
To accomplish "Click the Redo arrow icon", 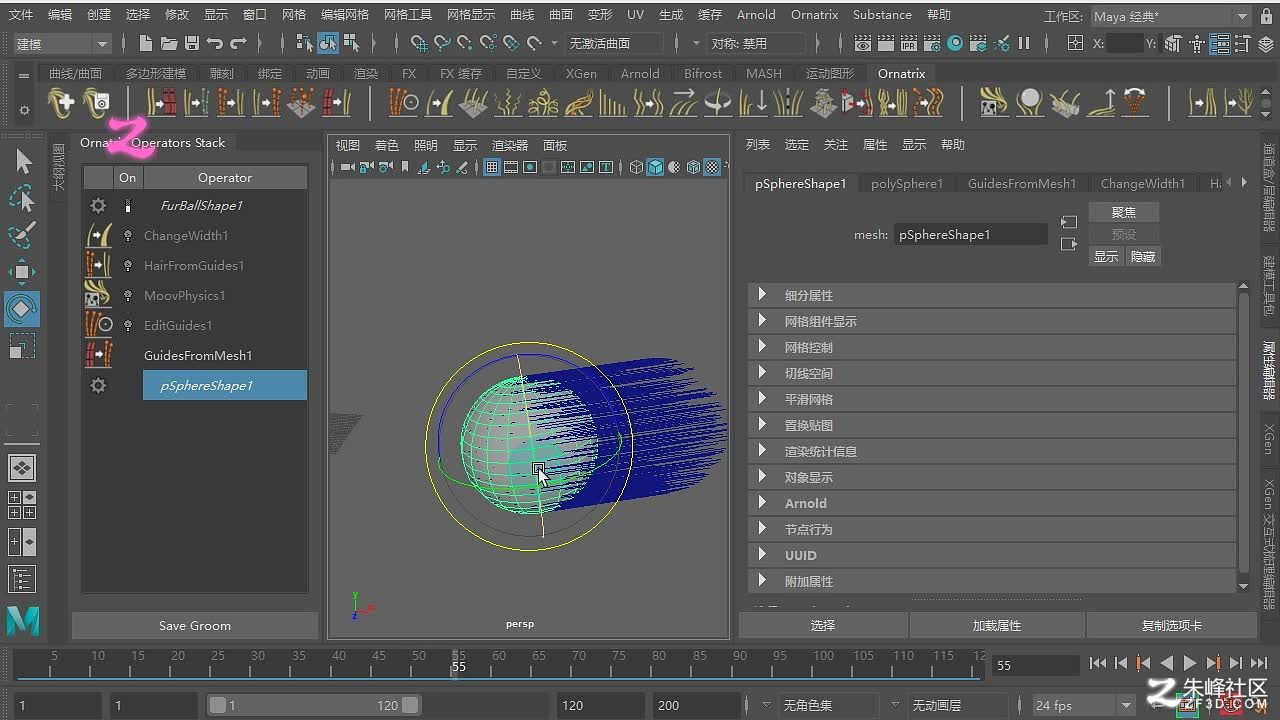I will point(238,43).
